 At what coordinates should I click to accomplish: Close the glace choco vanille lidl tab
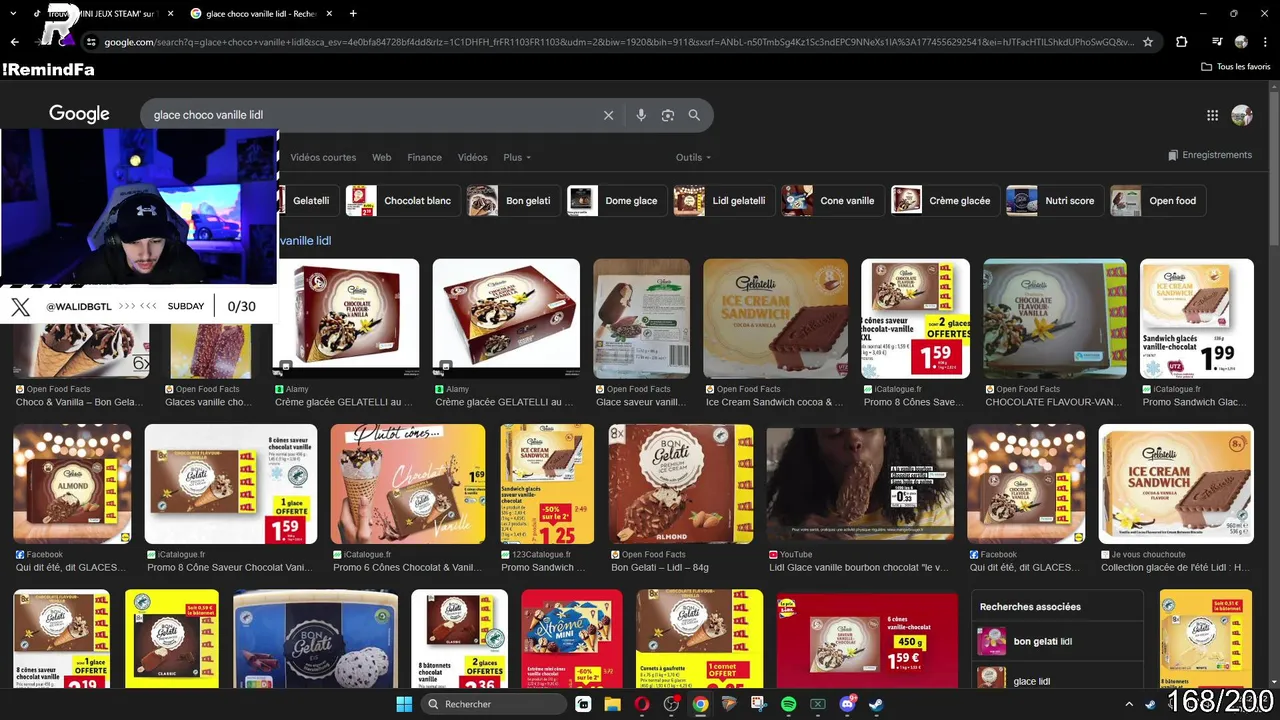331,14
